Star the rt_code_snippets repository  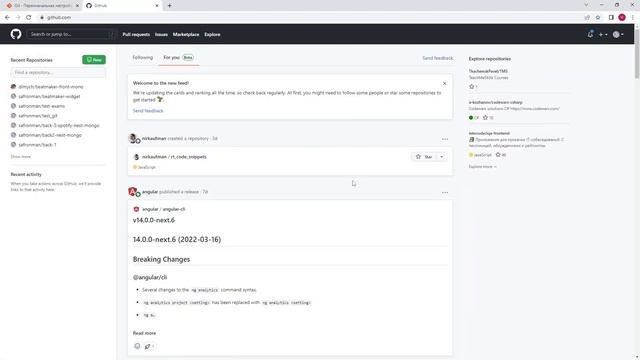[424, 157]
